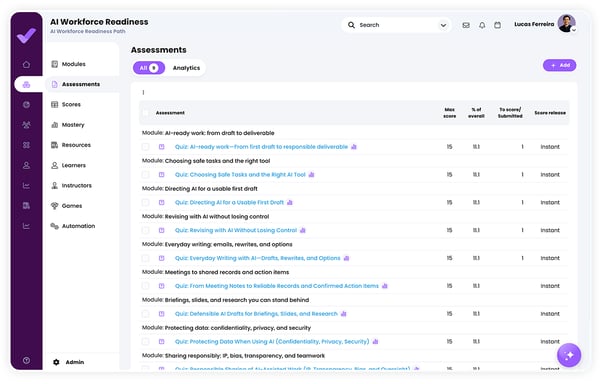Image resolution: width=600 pixels, height=384 pixels.
Task: Check the box for Protecting Data quiz
Action: (x=145, y=342)
